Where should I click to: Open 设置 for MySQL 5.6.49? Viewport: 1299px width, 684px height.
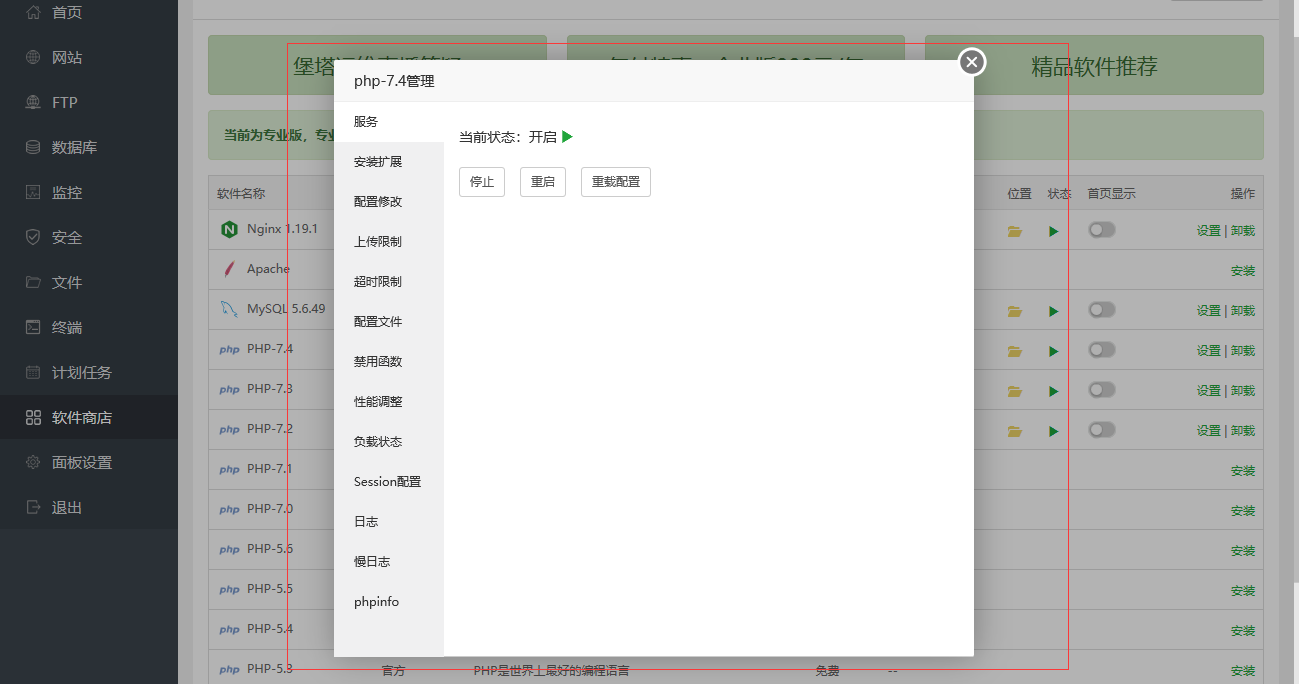(x=1208, y=311)
